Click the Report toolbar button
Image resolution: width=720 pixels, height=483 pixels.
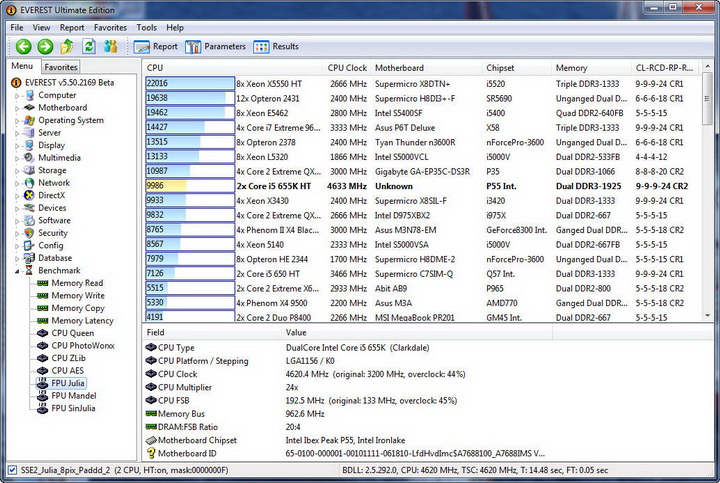(x=156, y=46)
